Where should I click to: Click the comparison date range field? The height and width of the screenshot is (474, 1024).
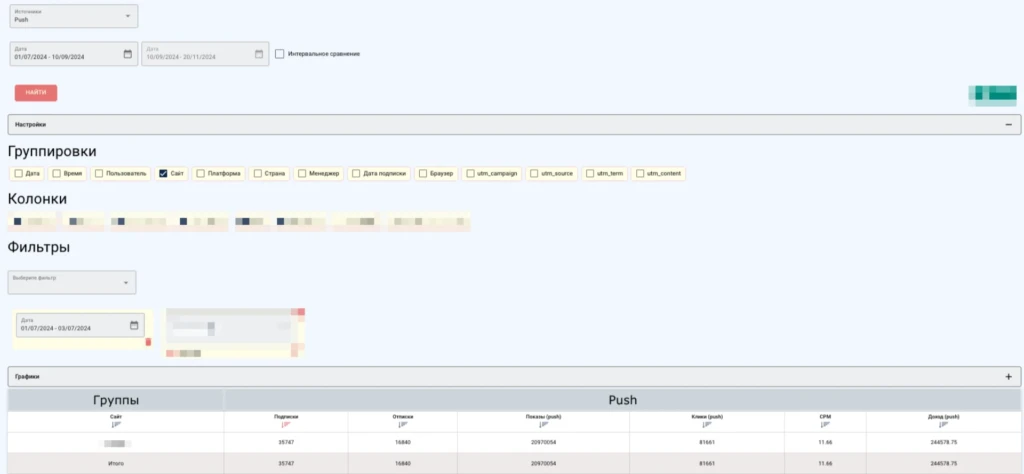point(205,54)
